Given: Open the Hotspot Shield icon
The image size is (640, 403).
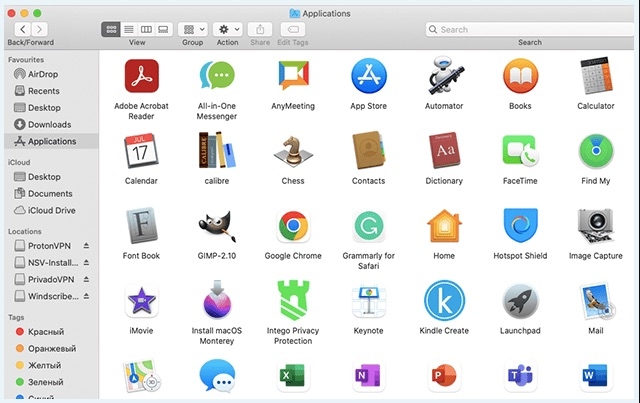Looking at the screenshot, I should click(x=520, y=225).
